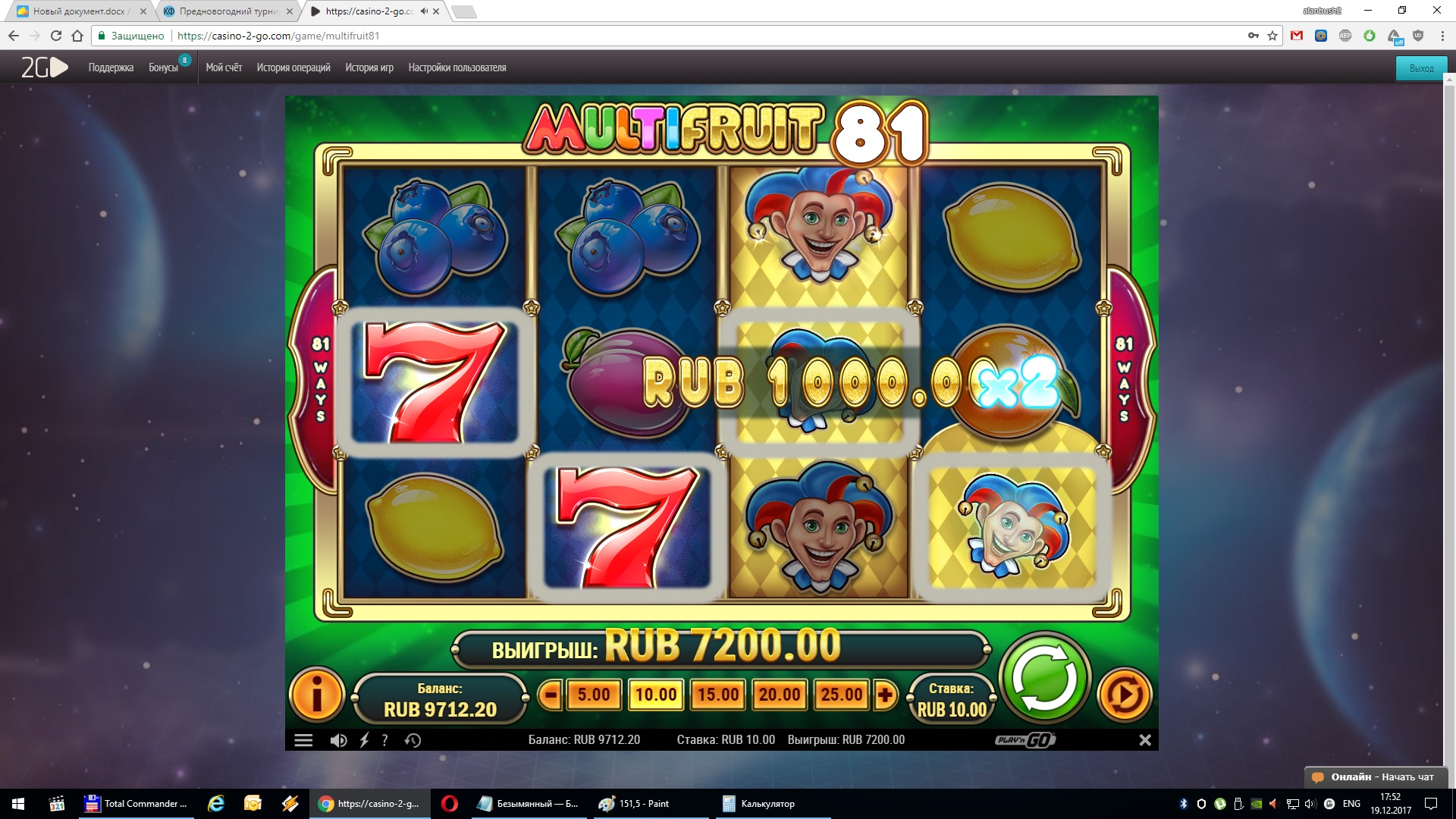Viewport: 1456px width, 819px height.
Task: Open История игр menu item
Action: 369,67
